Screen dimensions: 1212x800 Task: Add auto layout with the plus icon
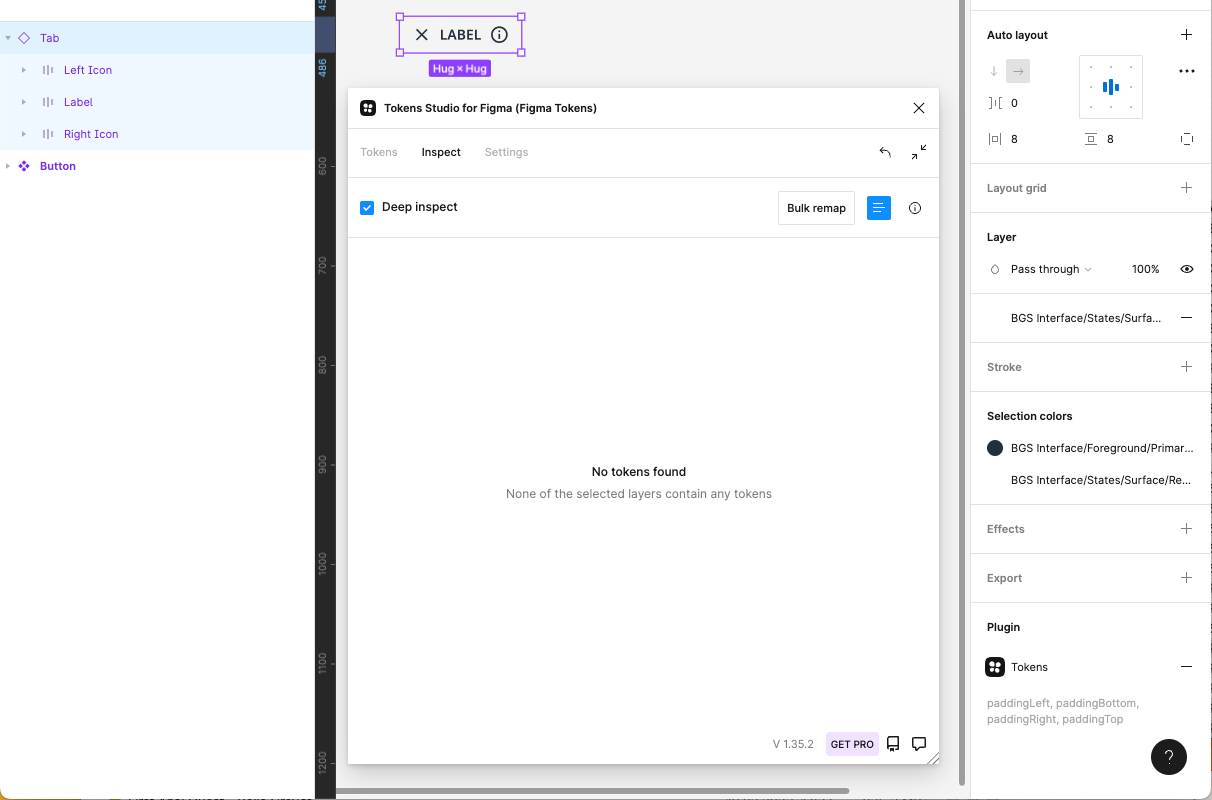pos(1186,35)
